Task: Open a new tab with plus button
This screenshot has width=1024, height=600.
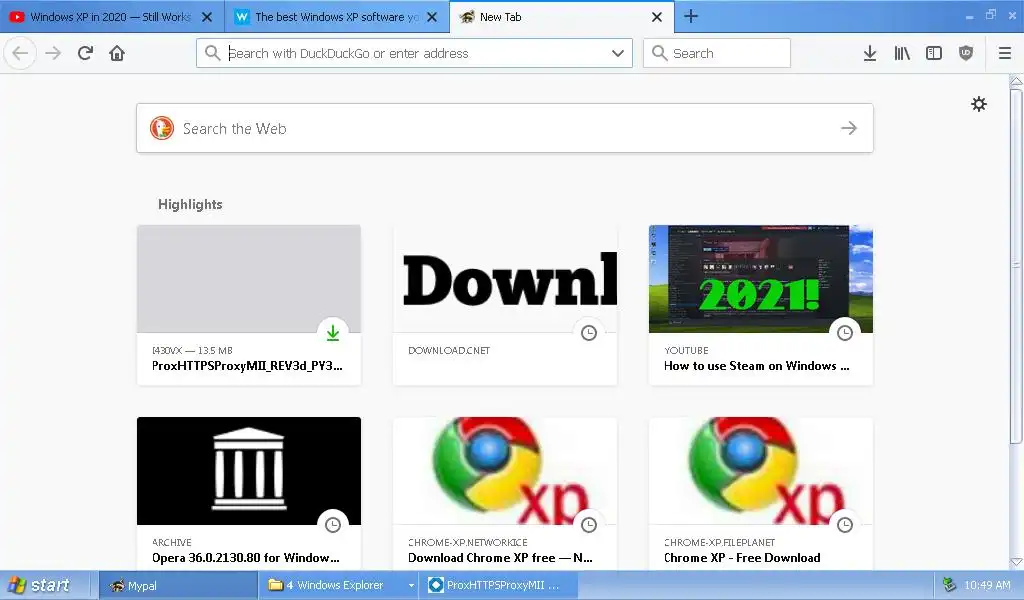Action: pos(691,16)
